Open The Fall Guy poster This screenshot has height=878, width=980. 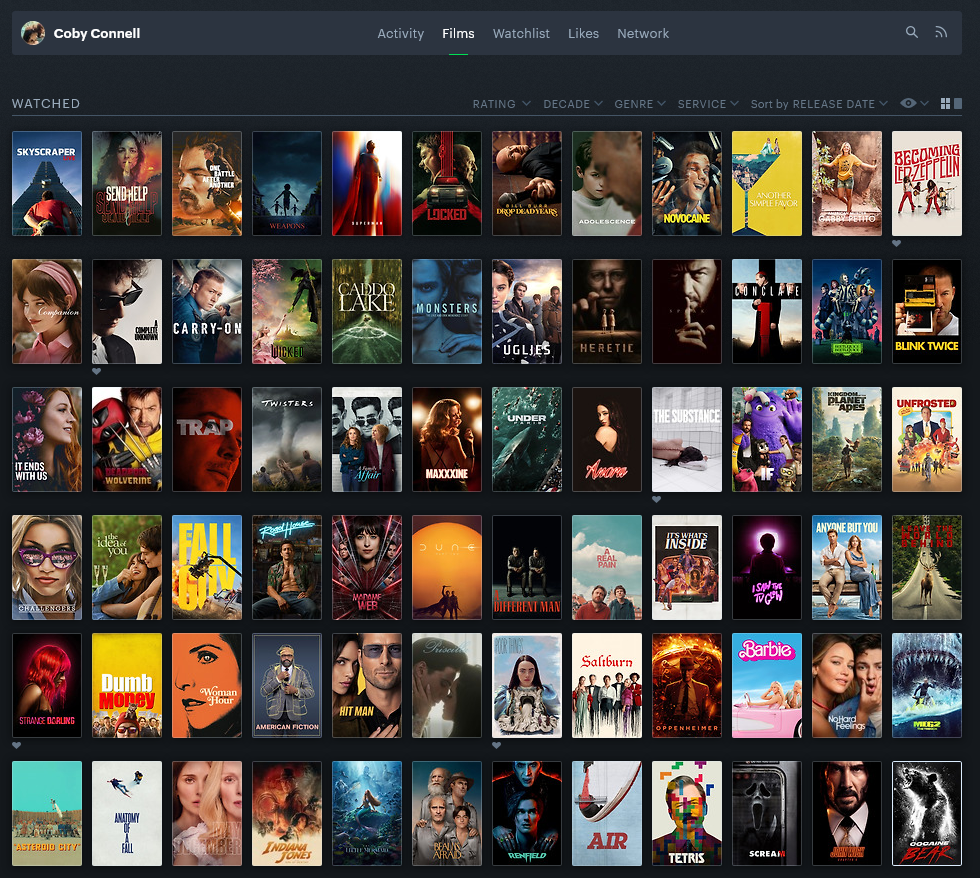click(207, 567)
